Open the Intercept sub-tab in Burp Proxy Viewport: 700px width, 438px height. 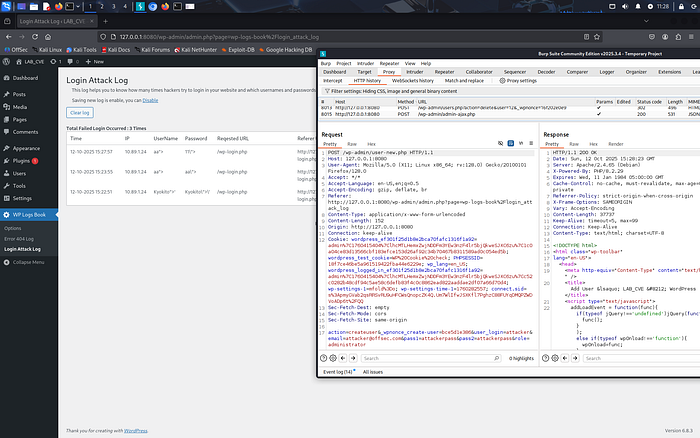pyautogui.click(x=333, y=81)
